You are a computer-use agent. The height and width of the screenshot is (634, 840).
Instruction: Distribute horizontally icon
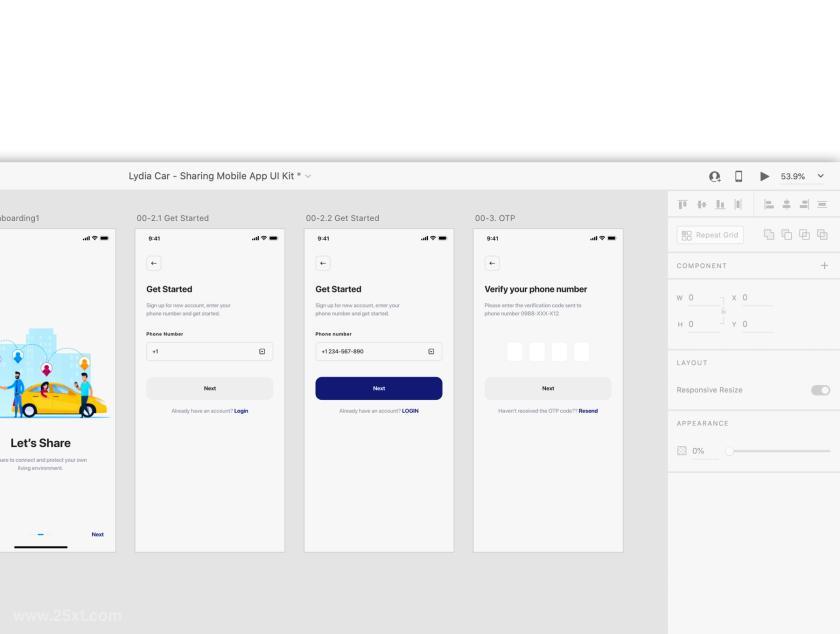coord(822,204)
